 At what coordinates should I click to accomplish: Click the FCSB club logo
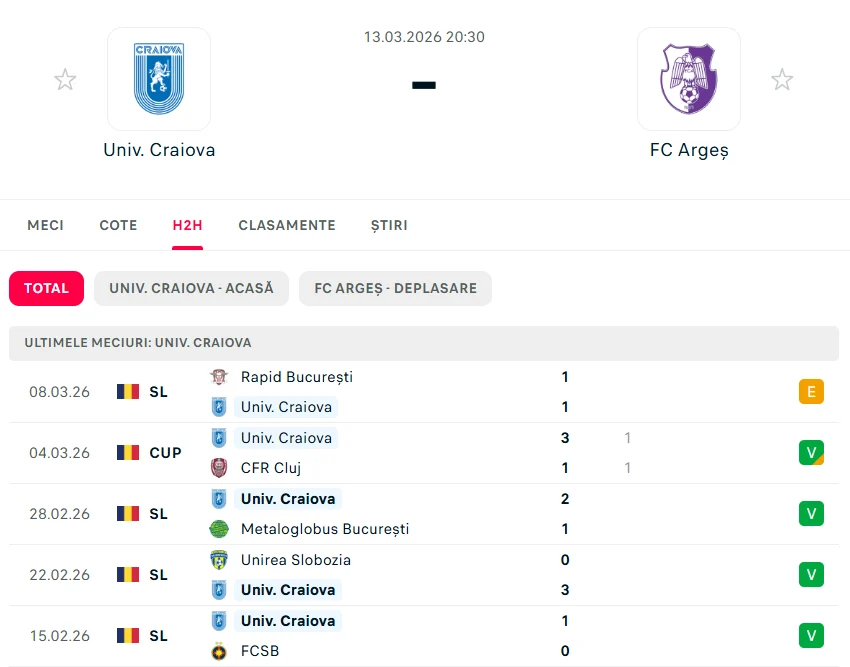click(x=219, y=651)
